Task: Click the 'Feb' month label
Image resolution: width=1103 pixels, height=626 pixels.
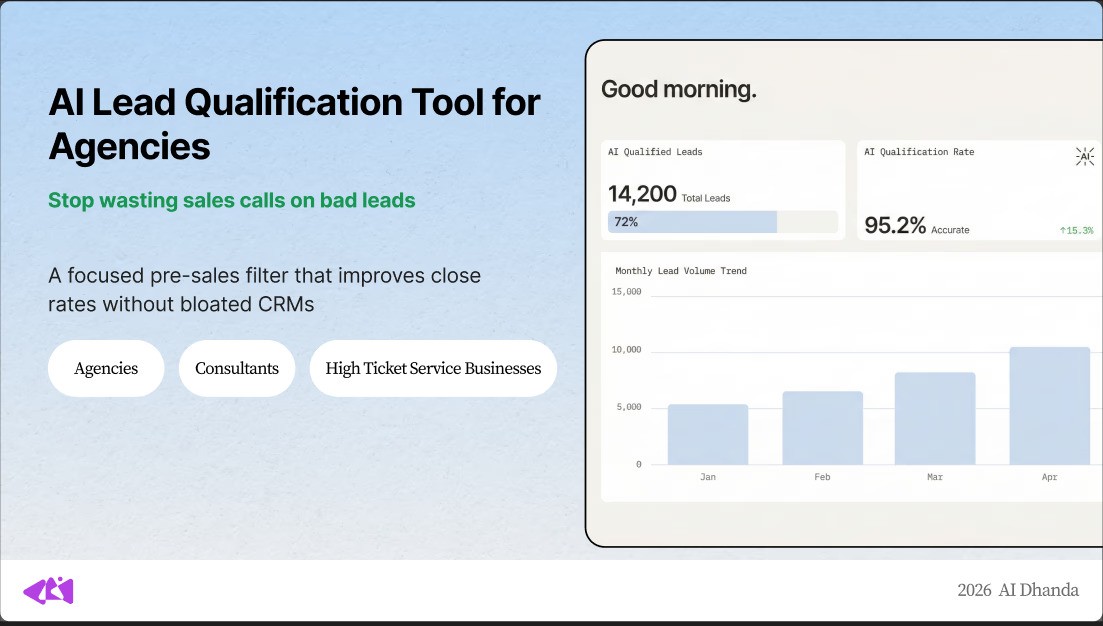Action: tap(822, 477)
